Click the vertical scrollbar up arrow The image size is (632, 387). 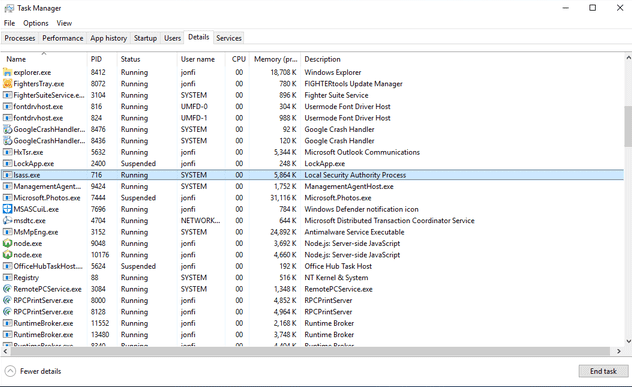pos(628,58)
